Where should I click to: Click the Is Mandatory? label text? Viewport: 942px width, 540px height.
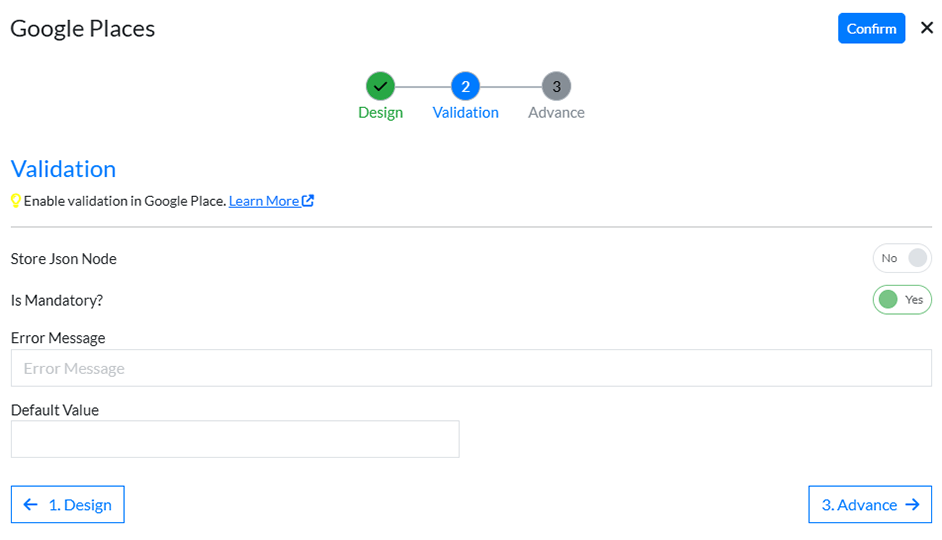click(57, 300)
